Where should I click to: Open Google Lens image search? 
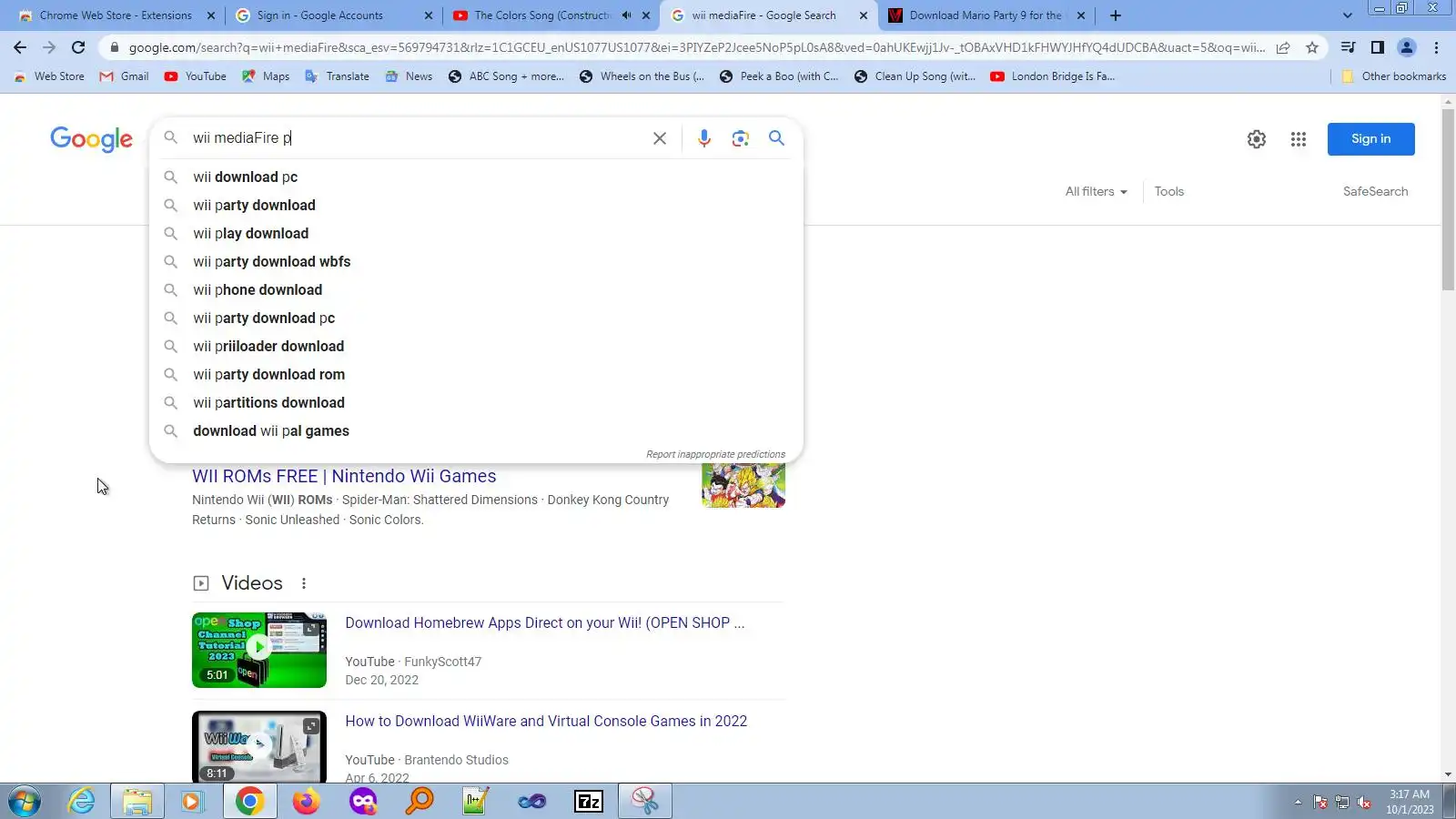(740, 138)
